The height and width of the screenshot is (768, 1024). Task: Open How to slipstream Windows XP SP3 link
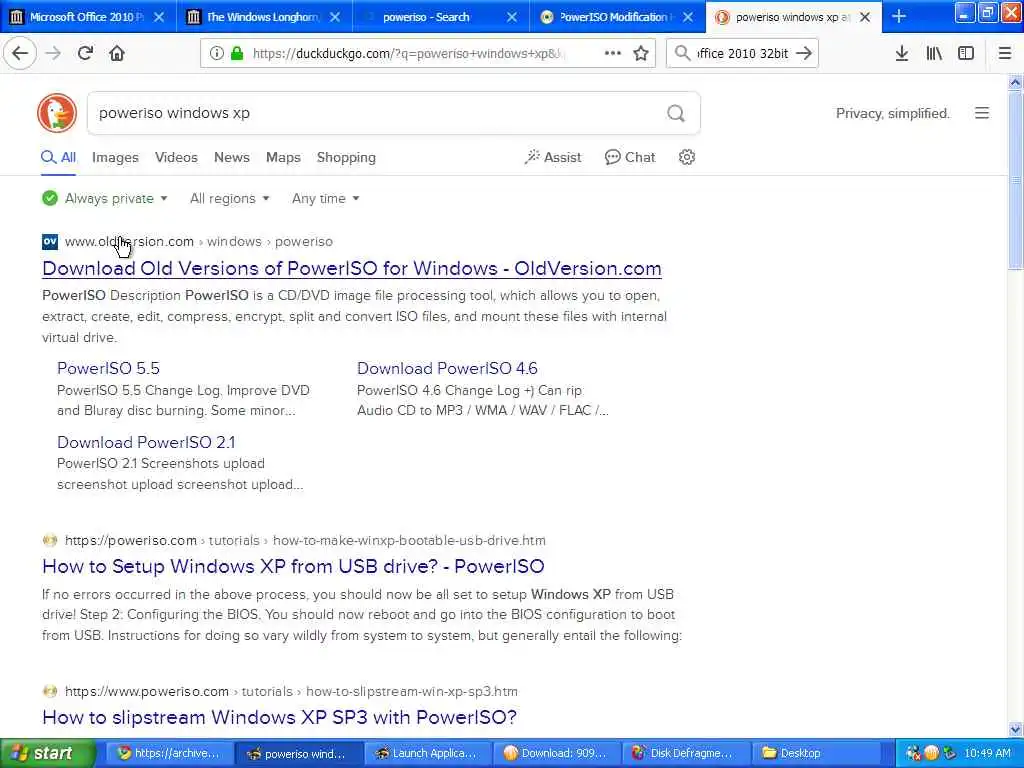coord(280,717)
